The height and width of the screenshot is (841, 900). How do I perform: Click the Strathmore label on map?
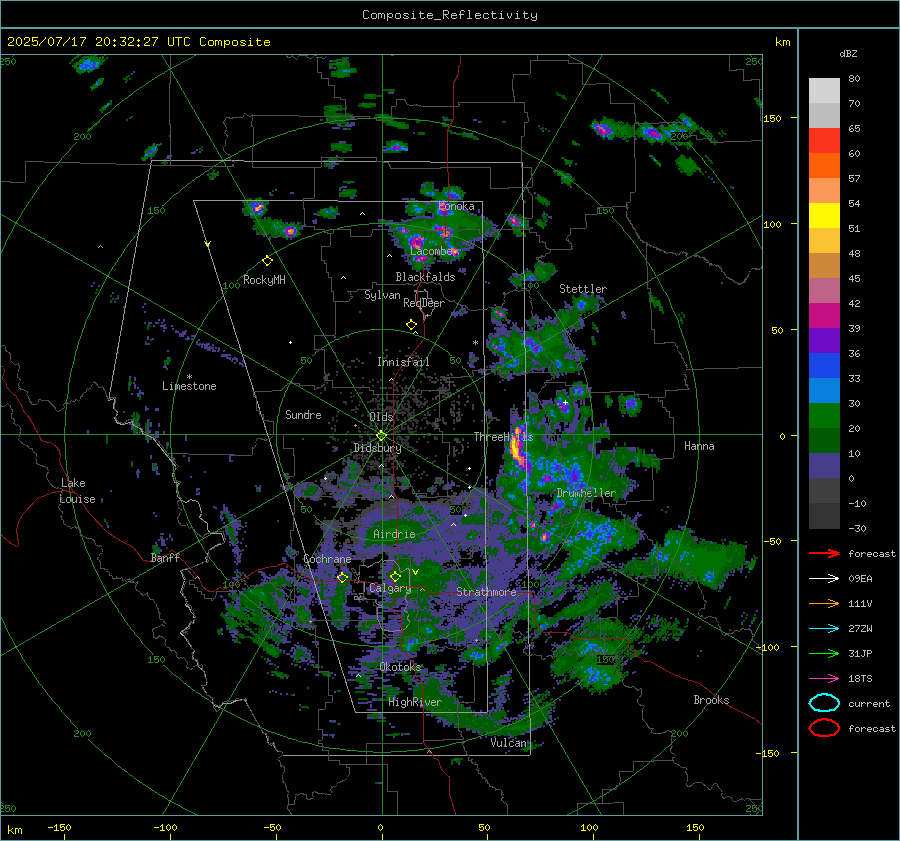coord(486,592)
